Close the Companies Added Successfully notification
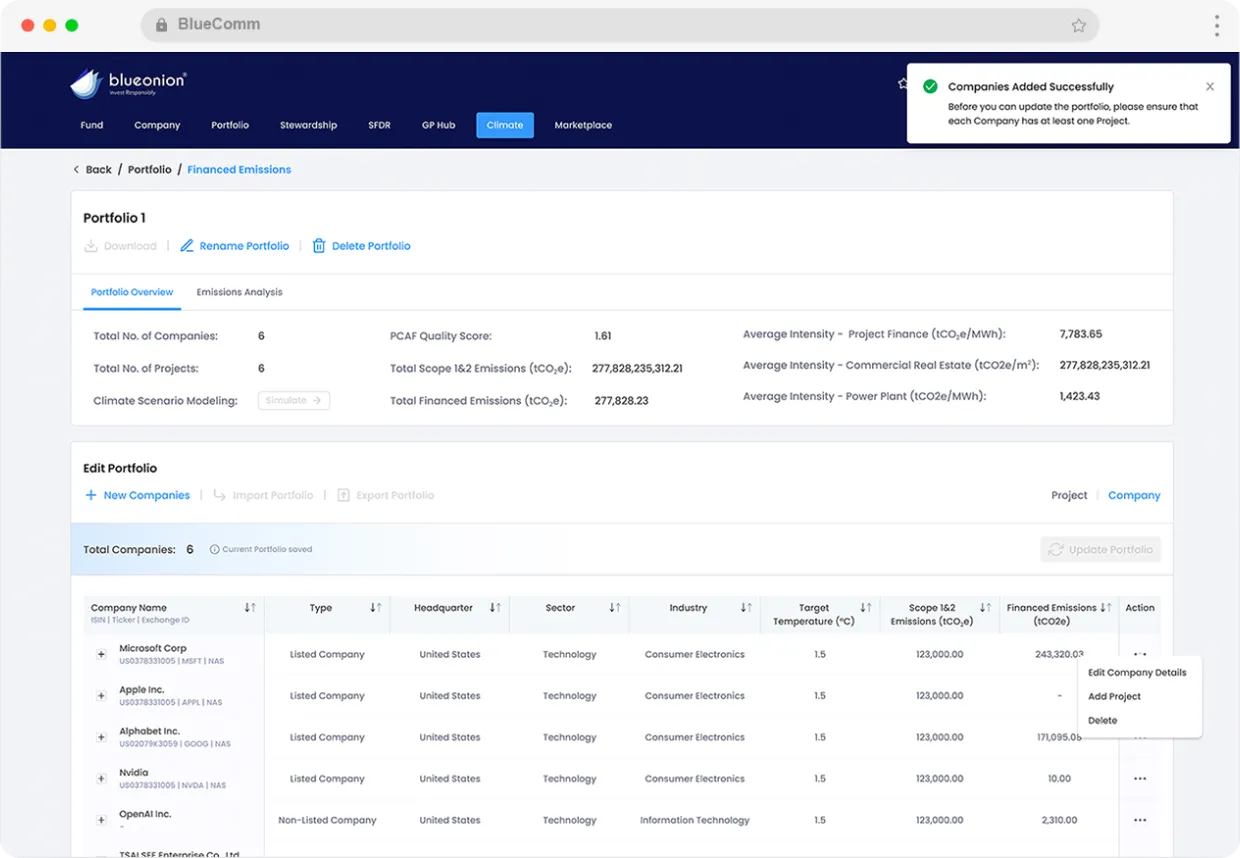 pyautogui.click(x=1210, y=87)
